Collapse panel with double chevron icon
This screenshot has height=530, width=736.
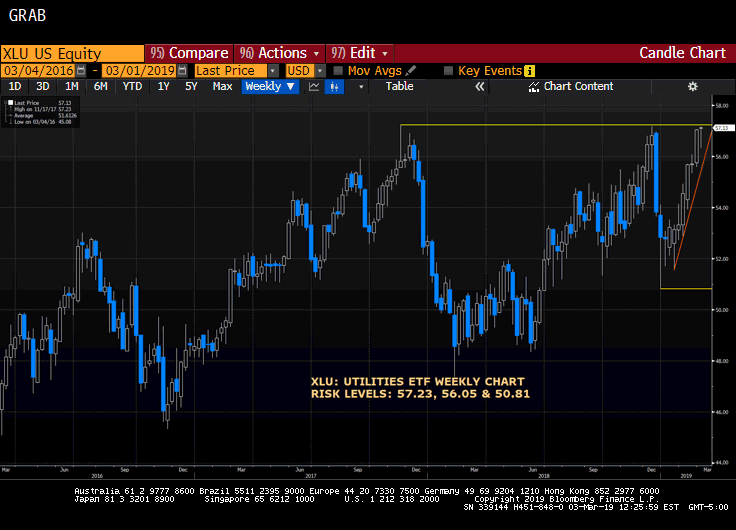click(x=479, y=86)
